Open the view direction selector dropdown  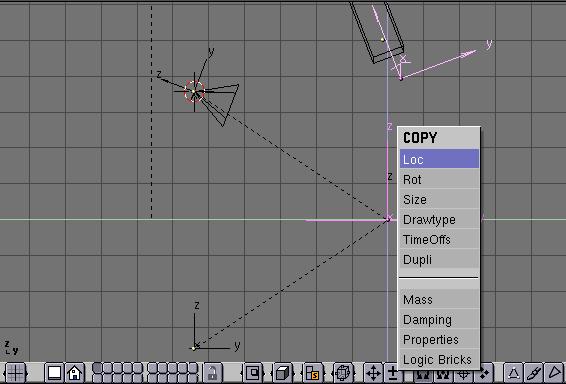313,373
